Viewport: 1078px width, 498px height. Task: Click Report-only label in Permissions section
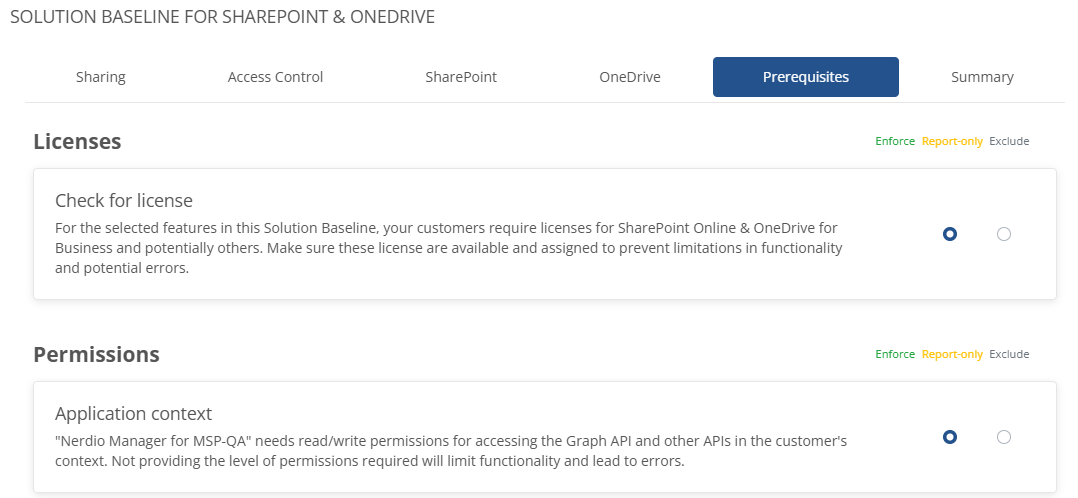(952, 354)
